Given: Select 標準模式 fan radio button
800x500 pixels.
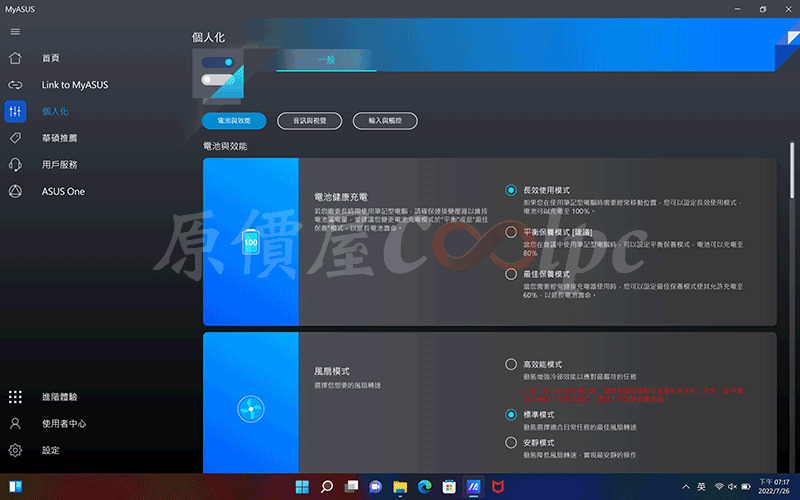Looking at the screenshot, I should click(511, 414).
